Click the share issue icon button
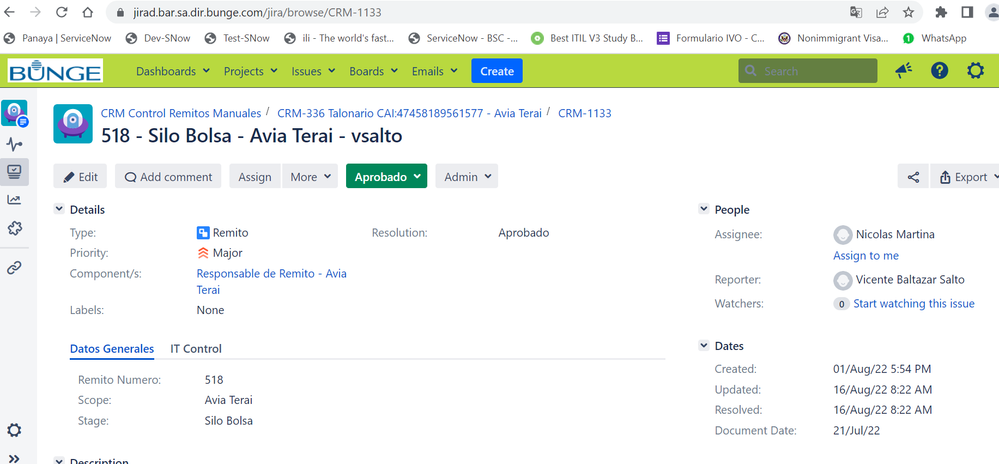 (x=913, y=177)
